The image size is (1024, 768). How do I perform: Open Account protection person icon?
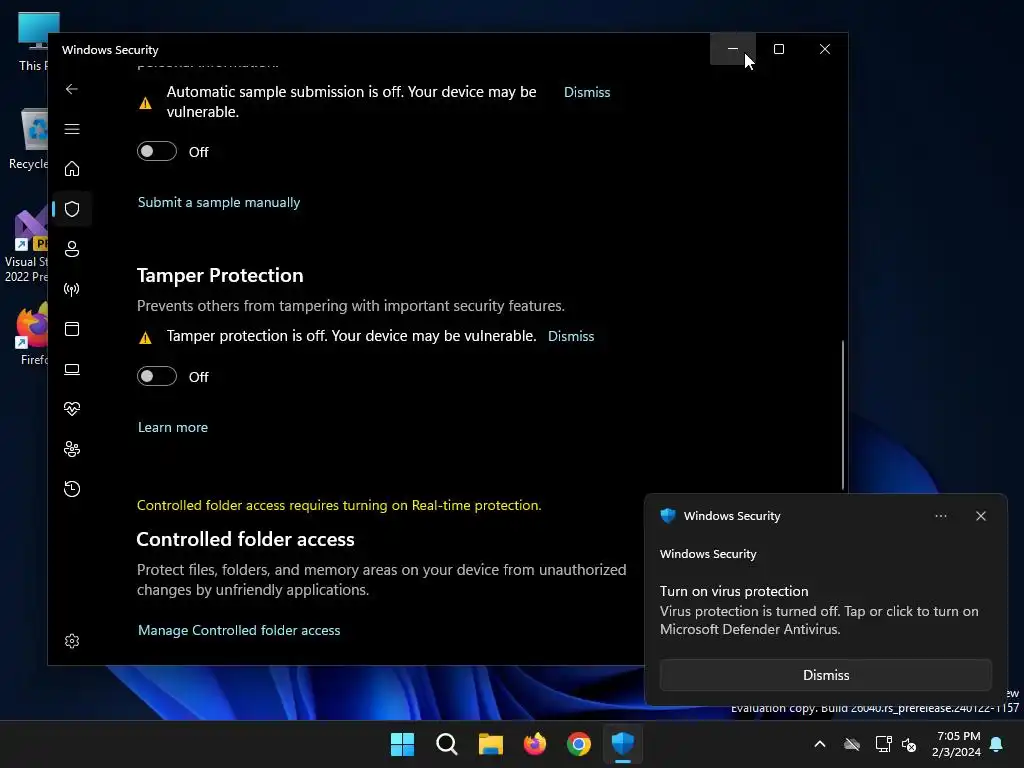[72, 249]
